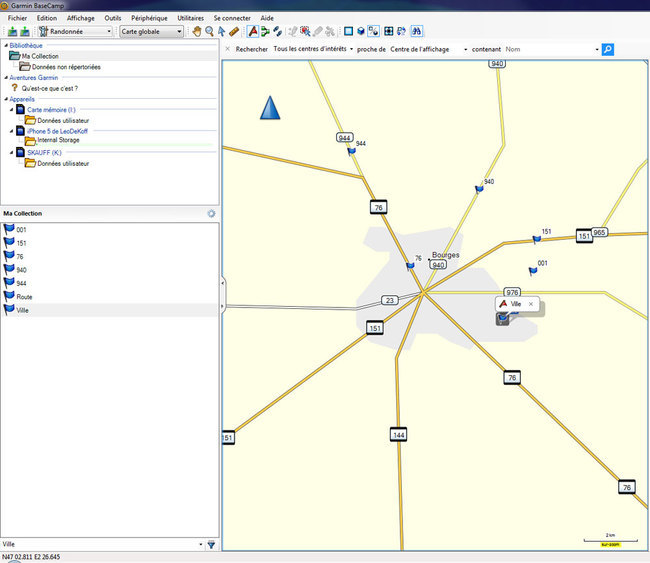Open the Fichier menu

click(17, 18)
